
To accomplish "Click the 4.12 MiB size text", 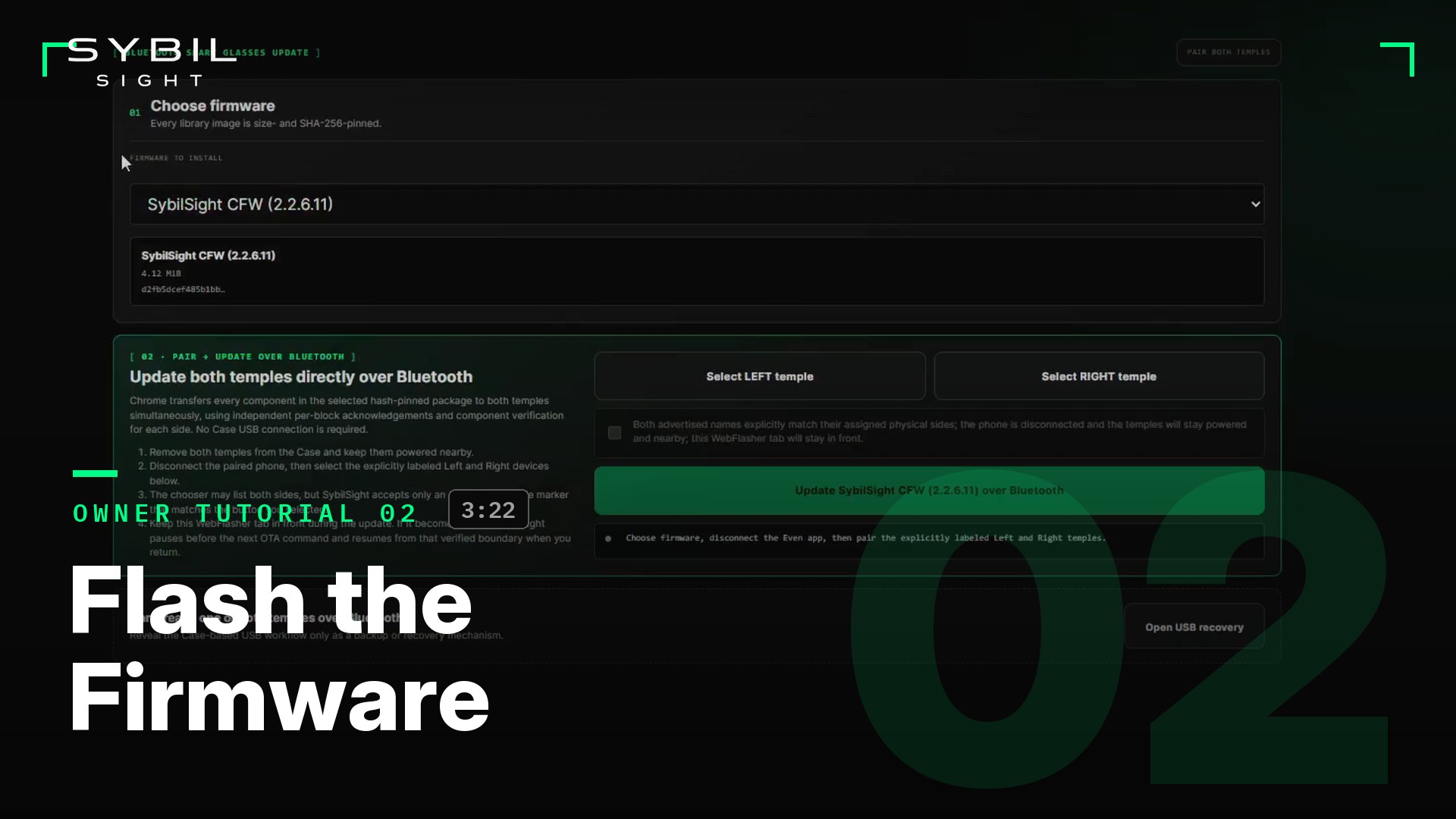I will tap(161, 274).
